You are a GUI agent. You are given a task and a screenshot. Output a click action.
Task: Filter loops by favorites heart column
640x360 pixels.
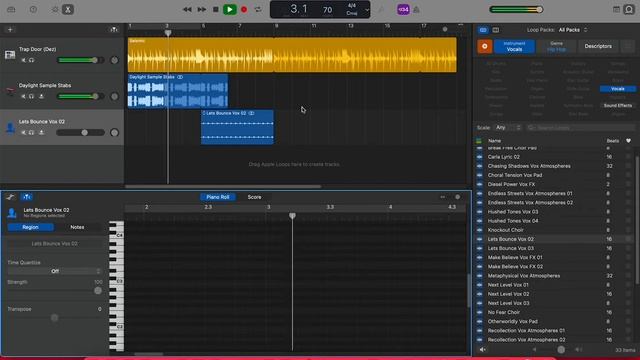[x=629, y=141]
